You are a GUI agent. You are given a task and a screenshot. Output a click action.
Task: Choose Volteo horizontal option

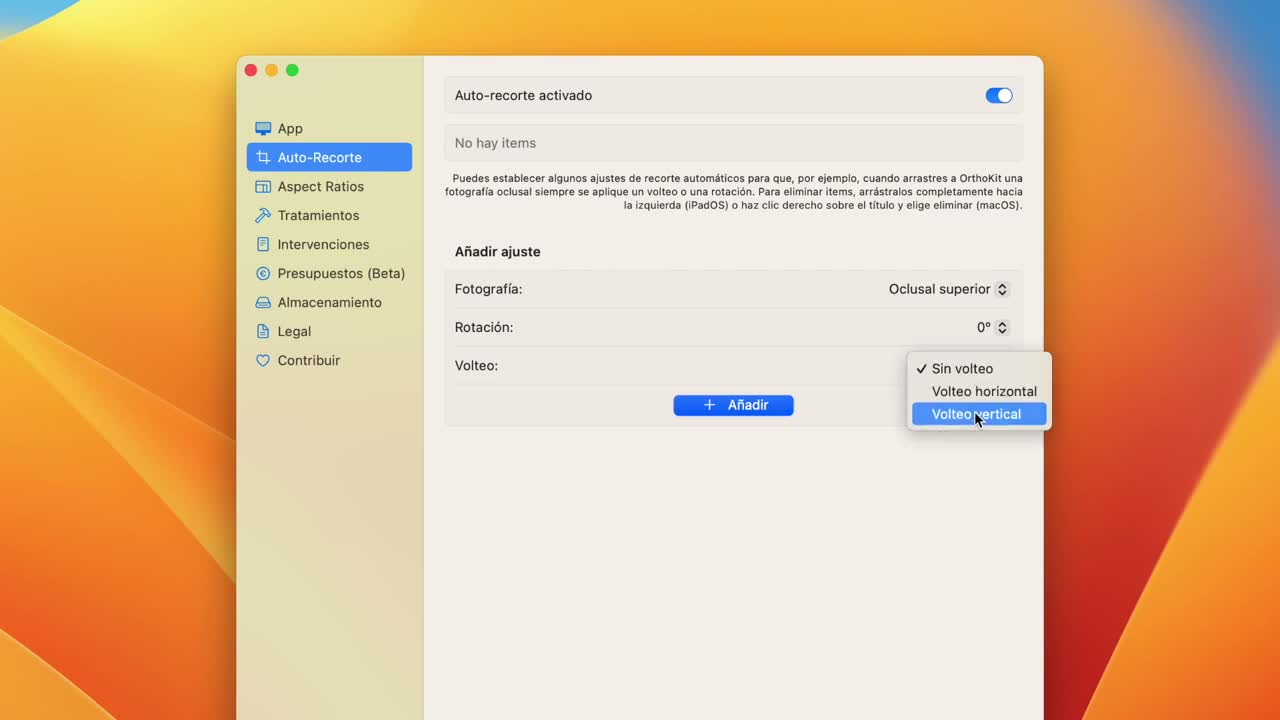pyautogui.click(x=979, y=391)
